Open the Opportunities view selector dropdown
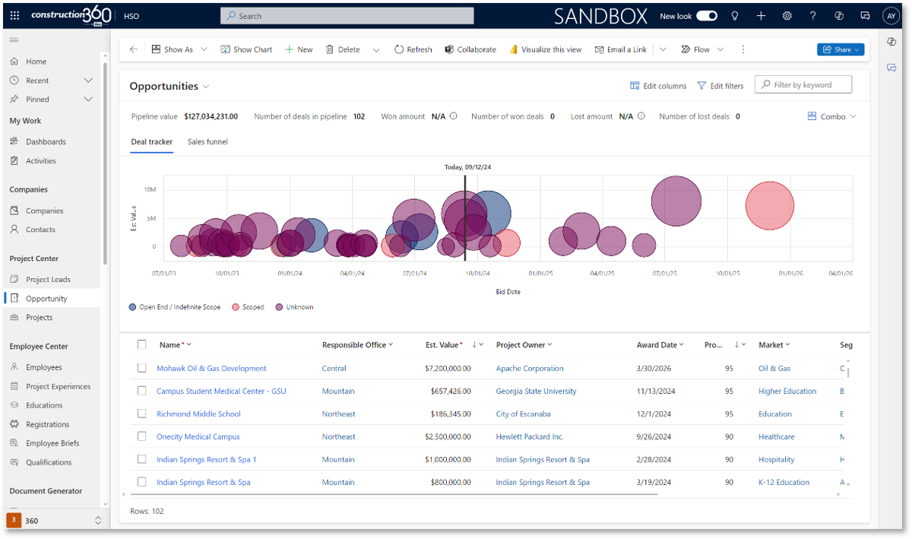The image size is (912, 539). pos(206,87)
